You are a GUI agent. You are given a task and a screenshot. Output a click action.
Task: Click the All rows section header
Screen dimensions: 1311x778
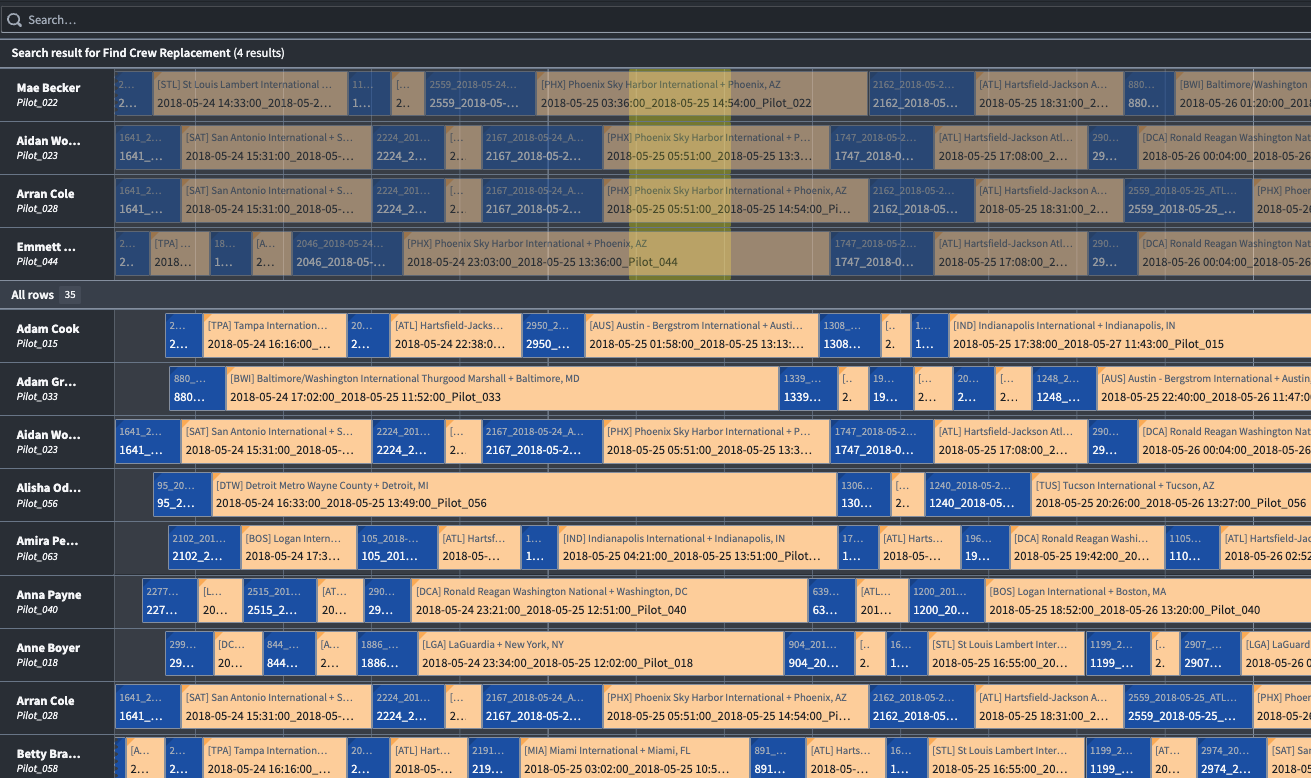pyautogui.click(x=655, y=295)
